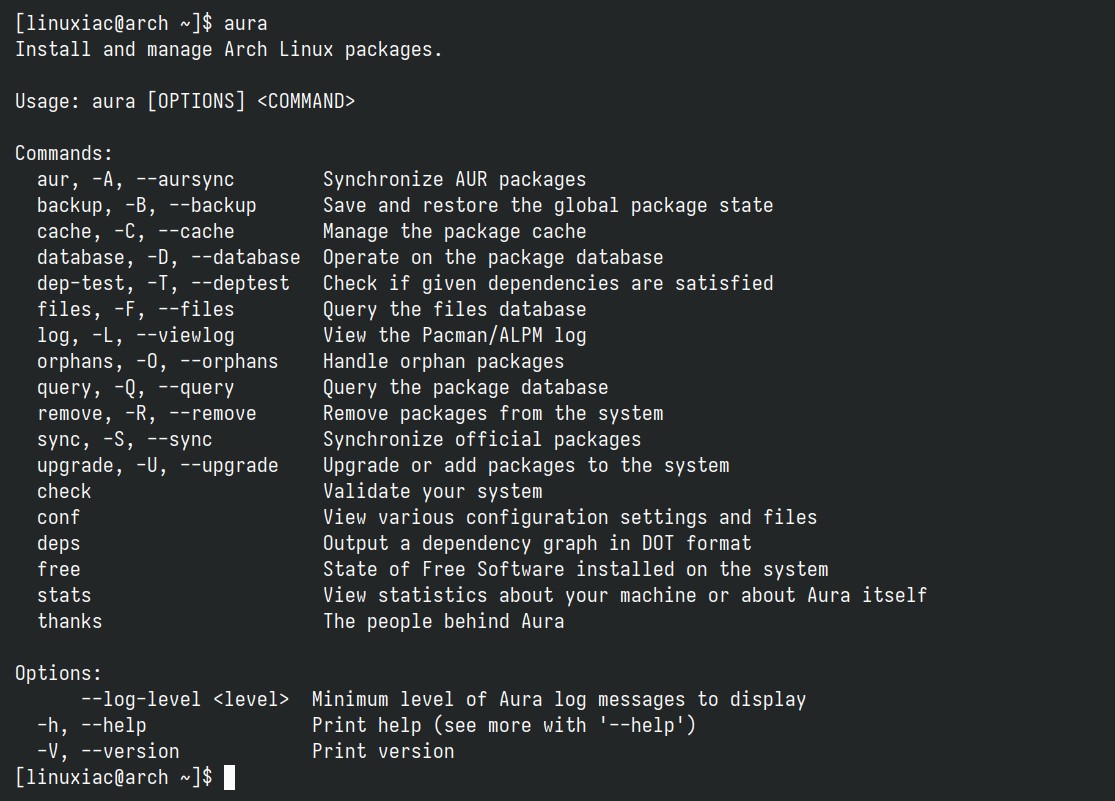Click the 'sync, -S, --sync' command text
1115x801 pixels.
[x=124, y=440]
